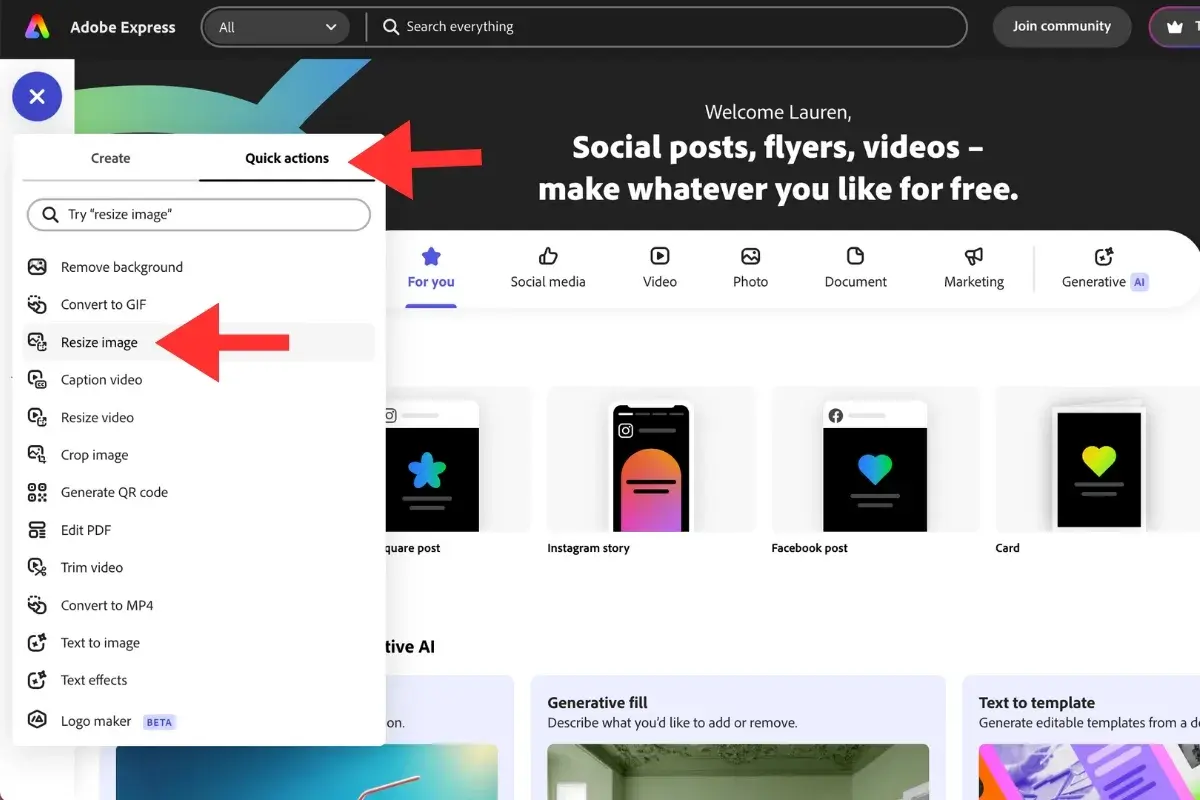Click the Adobe Express logo
Viewport: 1200px width, 800px height.
click(37, 27)
